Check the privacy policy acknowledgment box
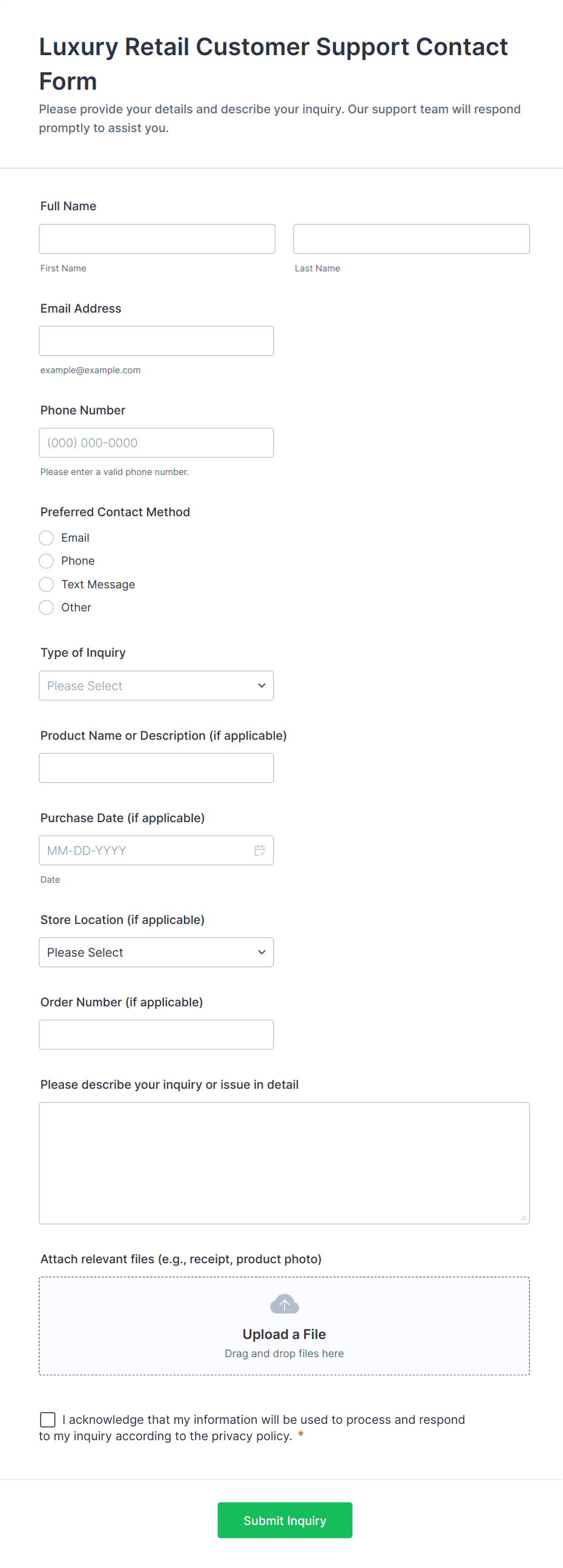This screenshot has width=563, height=1568. pos(48,1420)
